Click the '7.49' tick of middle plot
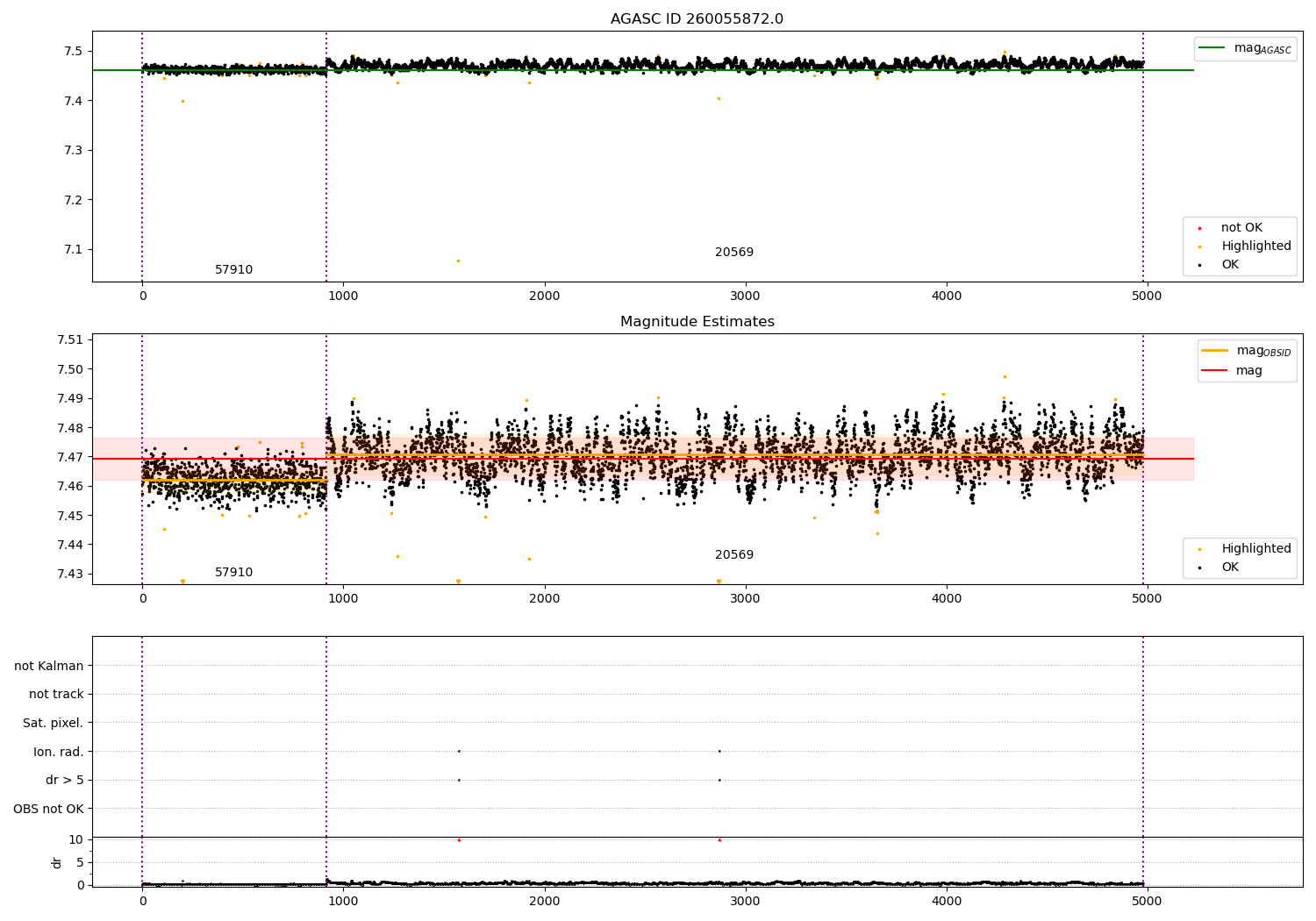The image size is (1316, 921). coord(70,398)
